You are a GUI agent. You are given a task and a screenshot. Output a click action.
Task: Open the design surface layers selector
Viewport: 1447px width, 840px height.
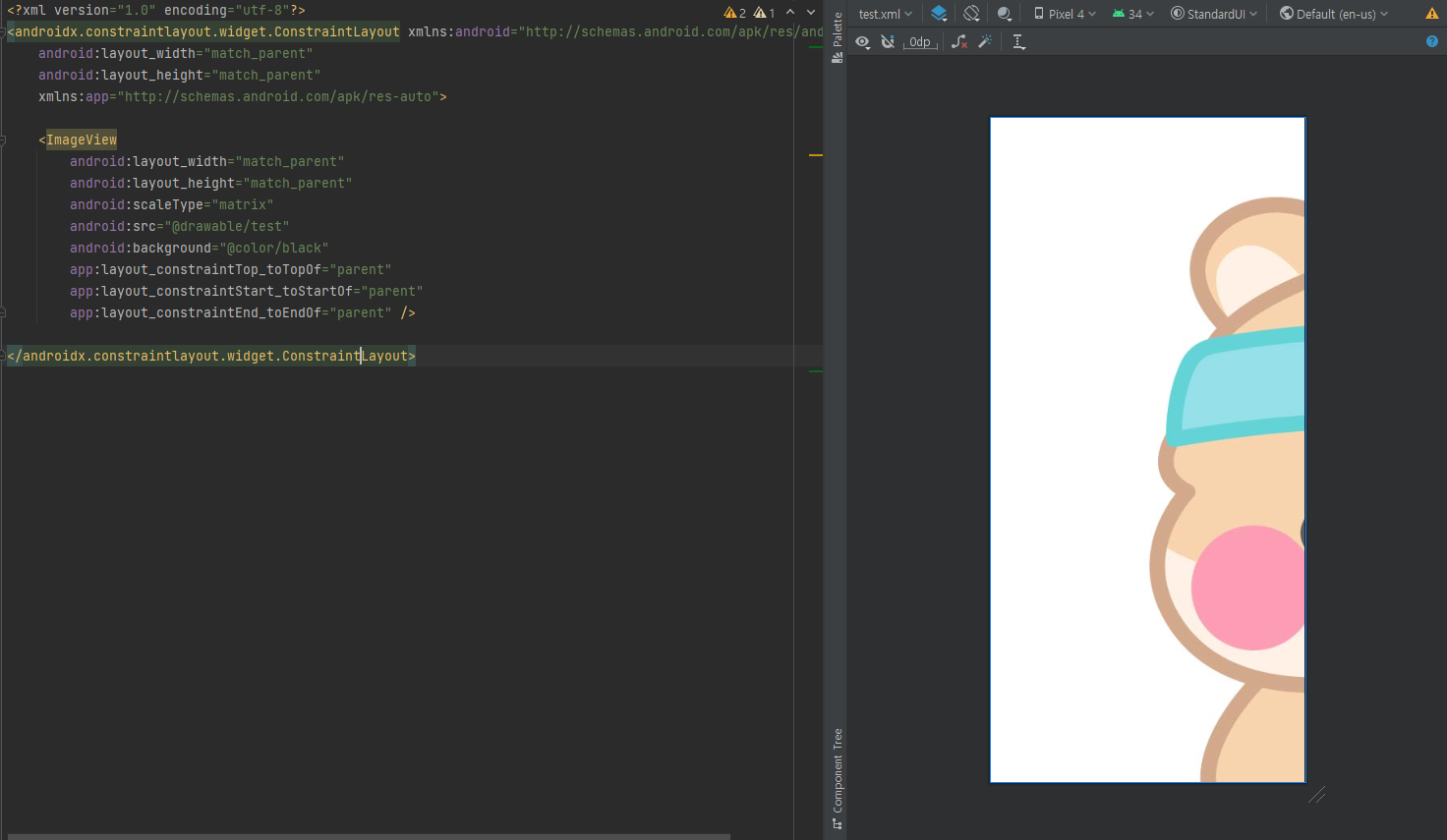coord(939,14)
